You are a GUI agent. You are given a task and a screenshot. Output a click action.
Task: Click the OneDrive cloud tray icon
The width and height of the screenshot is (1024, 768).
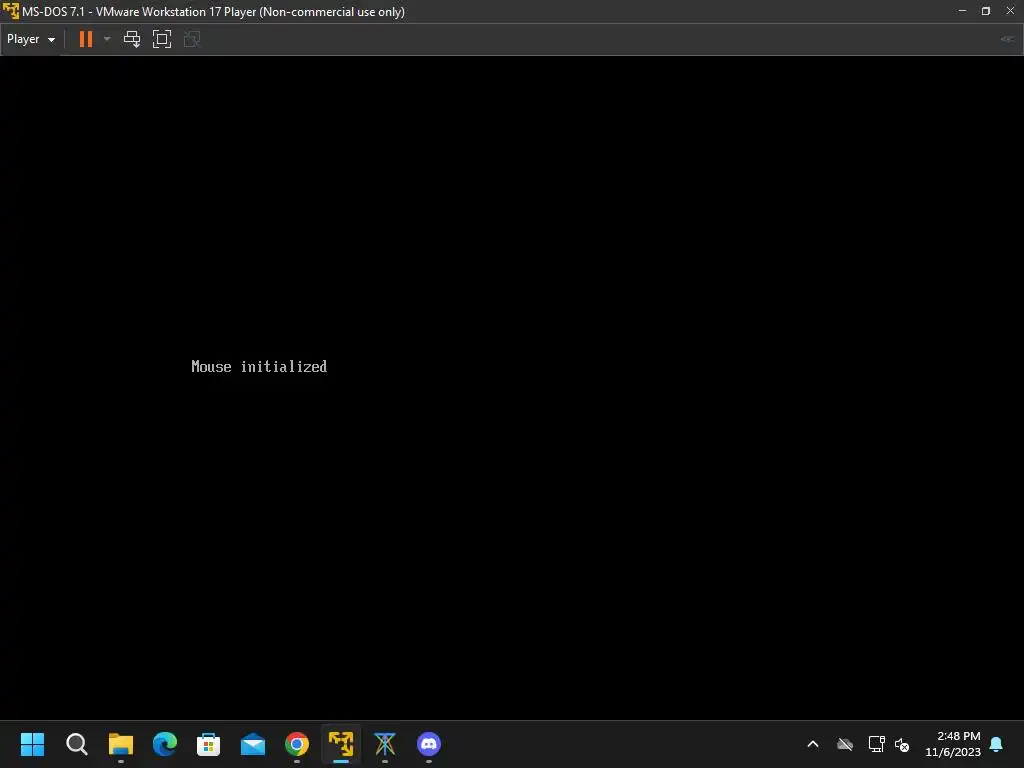point(845,744)
